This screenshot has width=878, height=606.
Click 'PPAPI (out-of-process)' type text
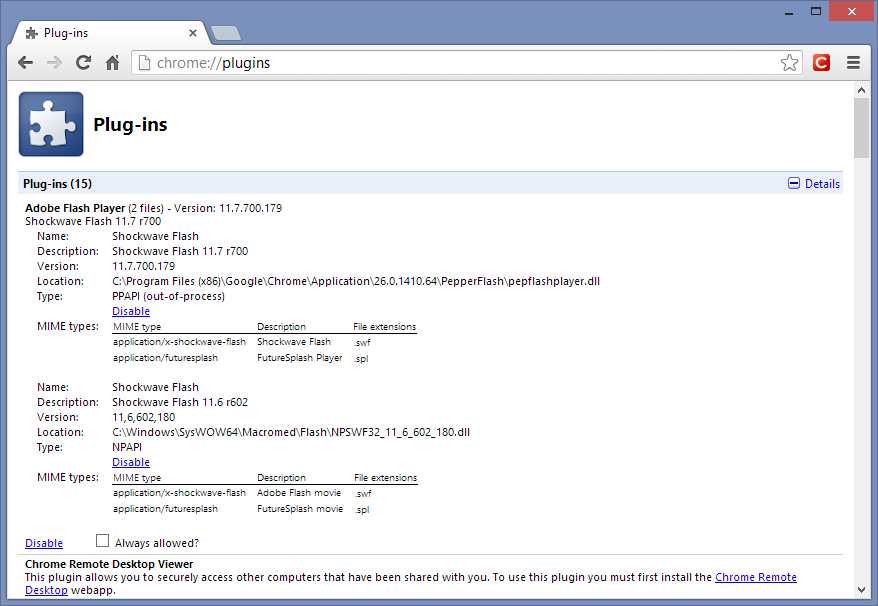point(169,296)
